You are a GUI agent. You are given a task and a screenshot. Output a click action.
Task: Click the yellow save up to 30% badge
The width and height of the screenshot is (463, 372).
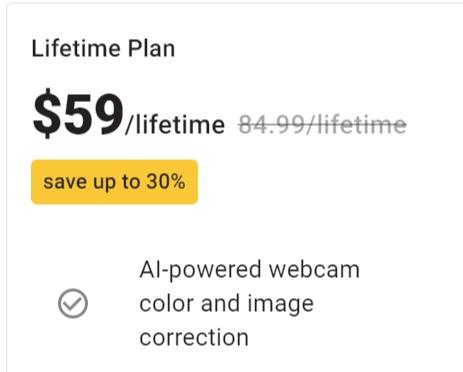click(x=114, y=182)
